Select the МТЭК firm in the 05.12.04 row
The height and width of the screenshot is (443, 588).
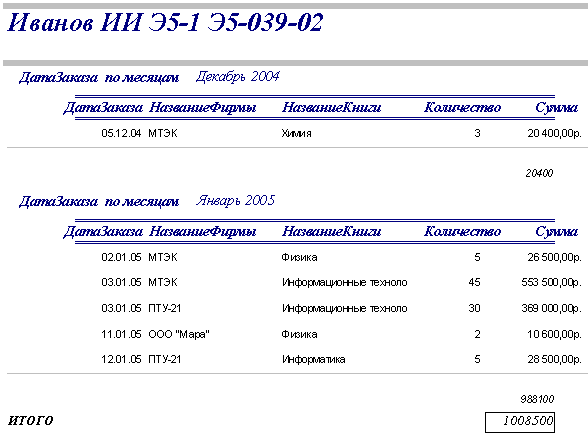163,133
